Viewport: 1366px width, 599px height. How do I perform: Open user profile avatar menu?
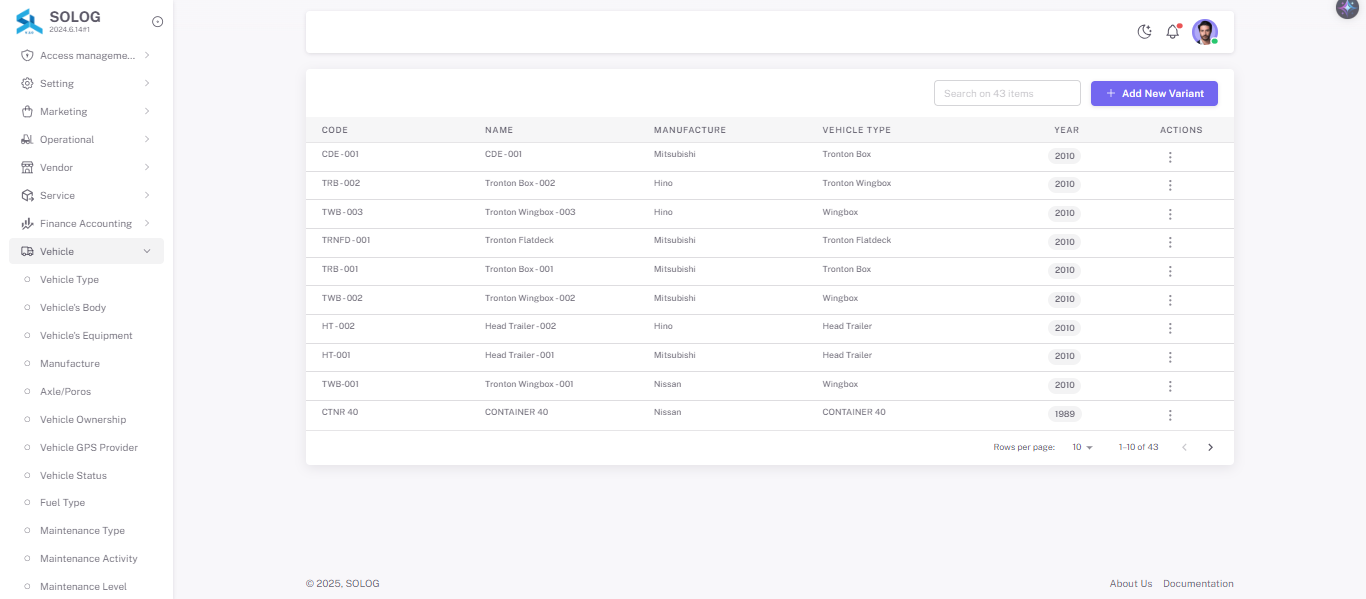[x=1204, y=32]
